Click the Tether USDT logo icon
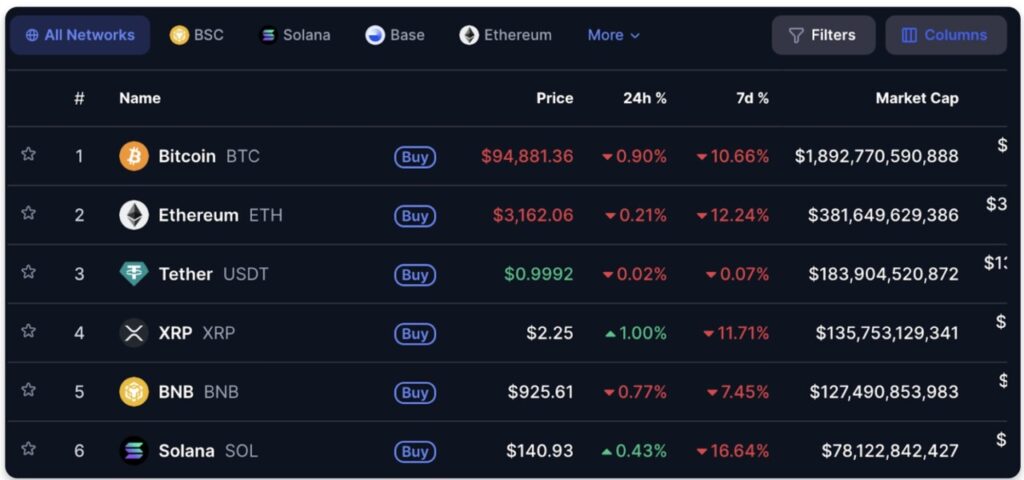1024x480 pixels. (x=134, y=274)
